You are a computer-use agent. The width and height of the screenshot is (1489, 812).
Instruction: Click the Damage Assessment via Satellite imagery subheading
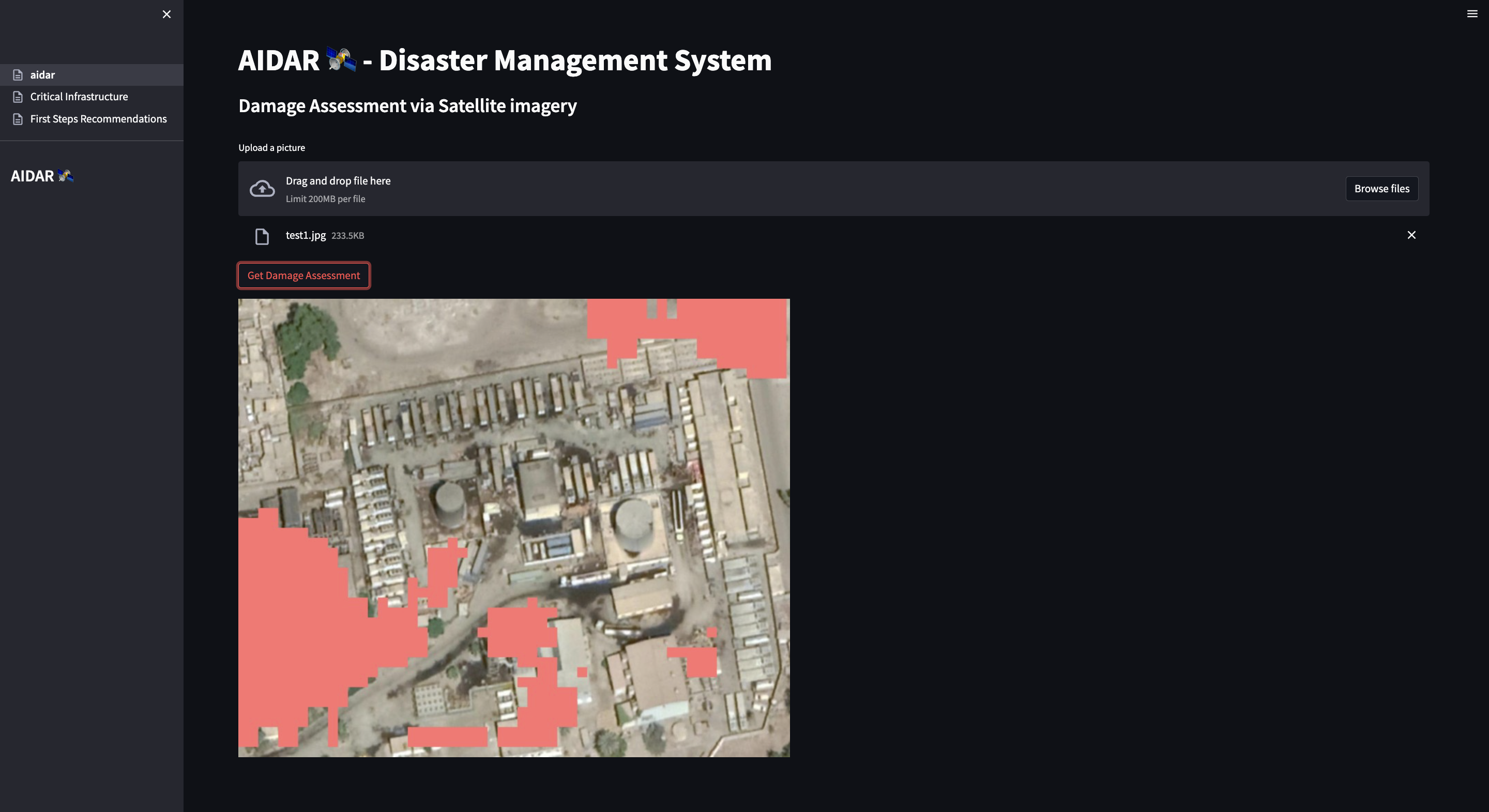[x=407, y=106]
